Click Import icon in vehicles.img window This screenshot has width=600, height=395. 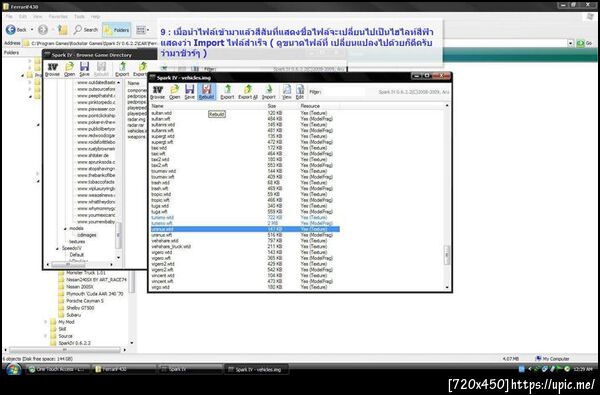point(269,92)
